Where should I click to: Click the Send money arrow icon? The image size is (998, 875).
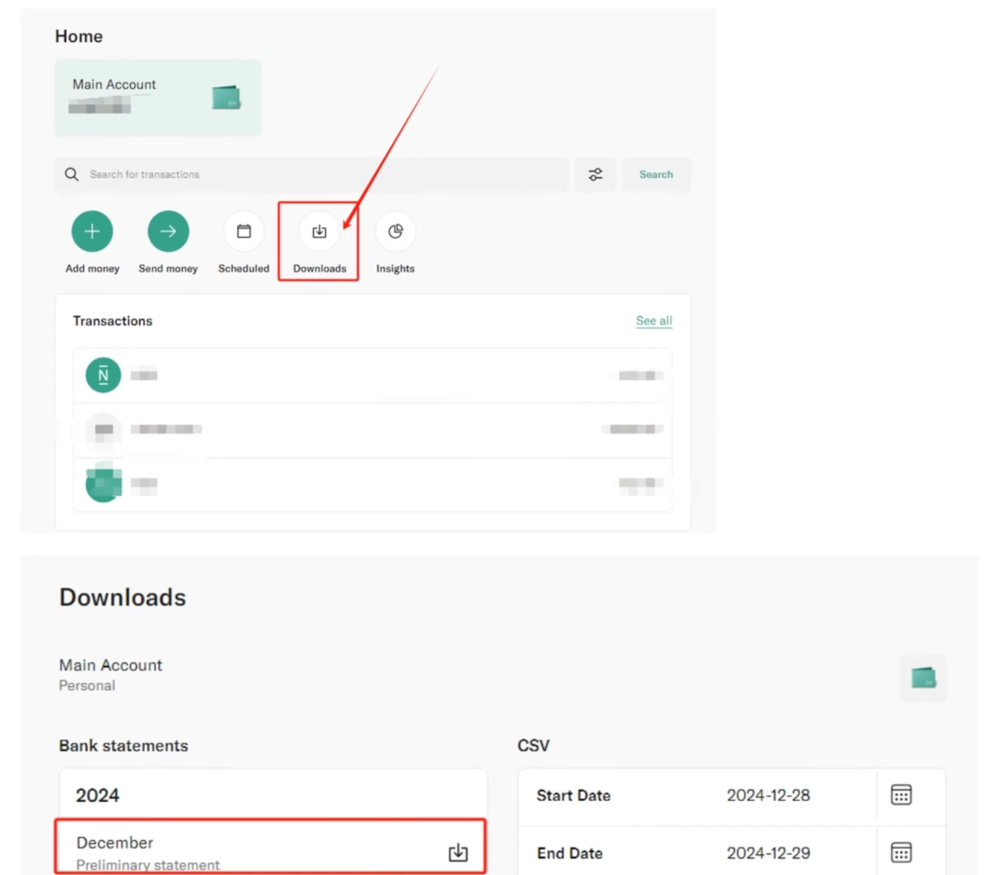coord(168,232)
